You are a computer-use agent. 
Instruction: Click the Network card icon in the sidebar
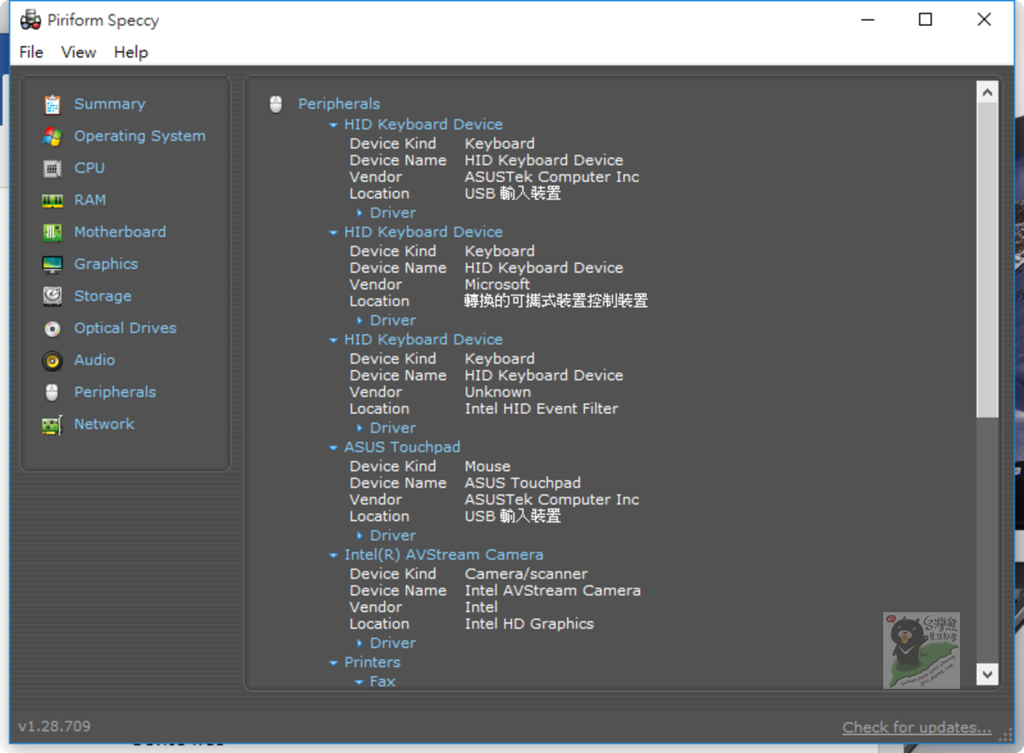[x=52, y=425]
